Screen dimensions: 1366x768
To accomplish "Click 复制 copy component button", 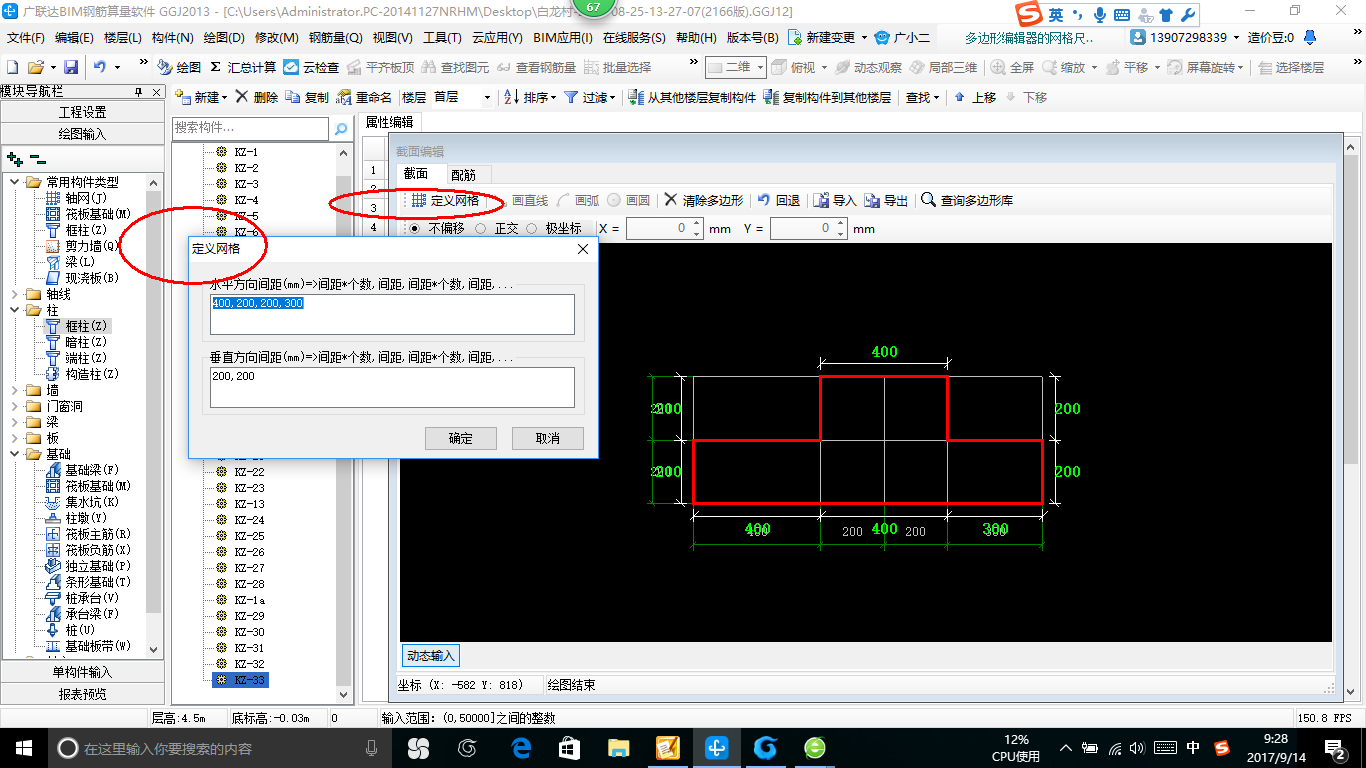I will coord(307,97).
